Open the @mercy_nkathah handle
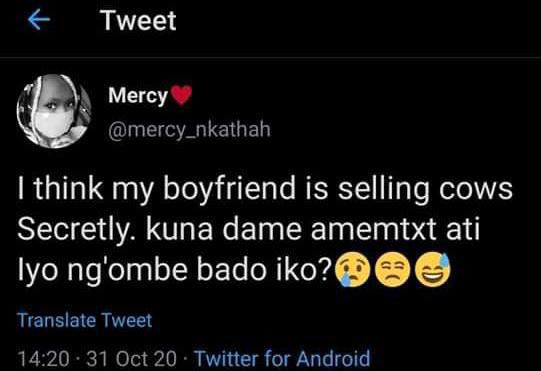 189,130
